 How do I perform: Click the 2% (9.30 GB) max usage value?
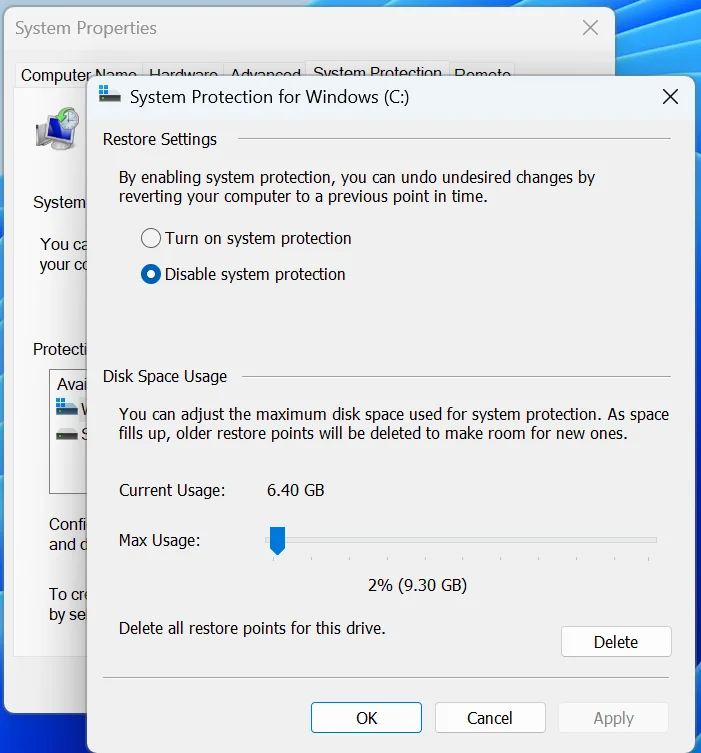[x=417, y=585]
